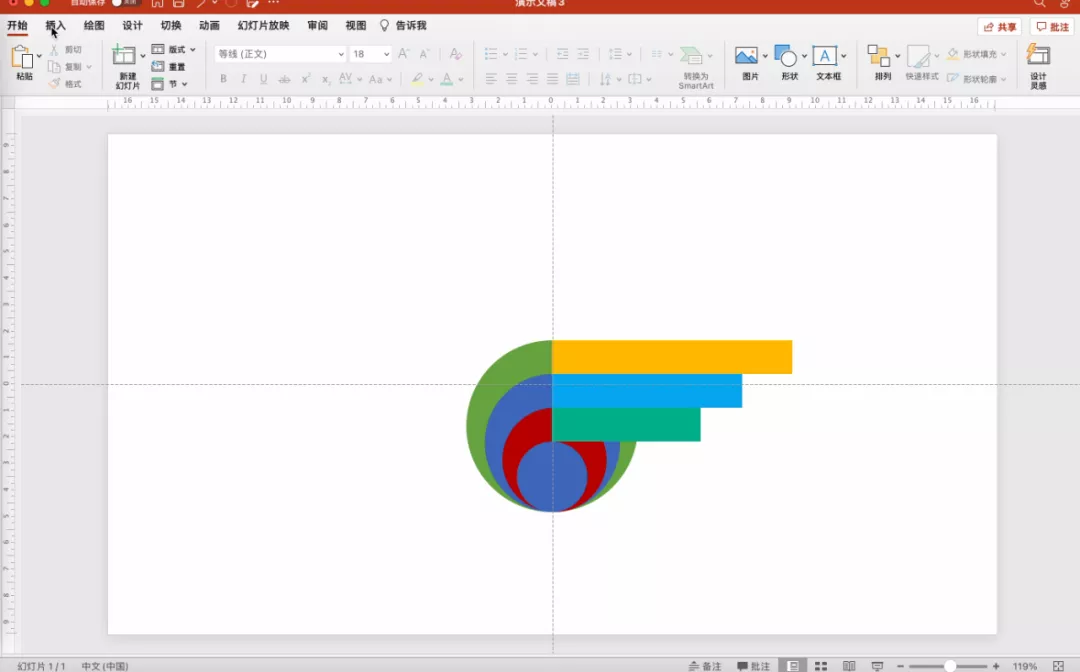Viewport: 1080px width, 672px height.
Task: Apply strikethrough formatting
Action: coord(284,79)
